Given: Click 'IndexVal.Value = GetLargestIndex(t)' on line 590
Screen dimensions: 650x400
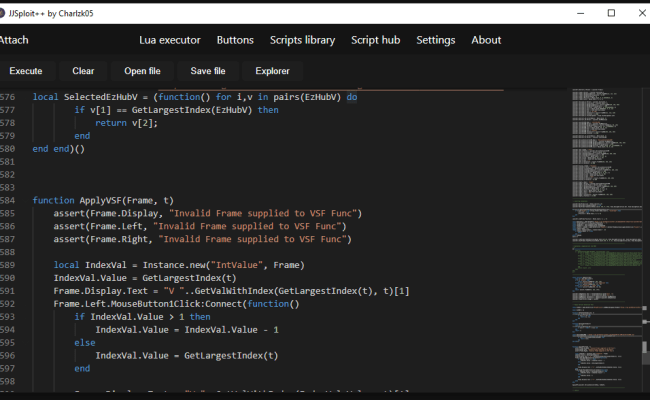Looking at the screenshot, I should tap(145, 278).
